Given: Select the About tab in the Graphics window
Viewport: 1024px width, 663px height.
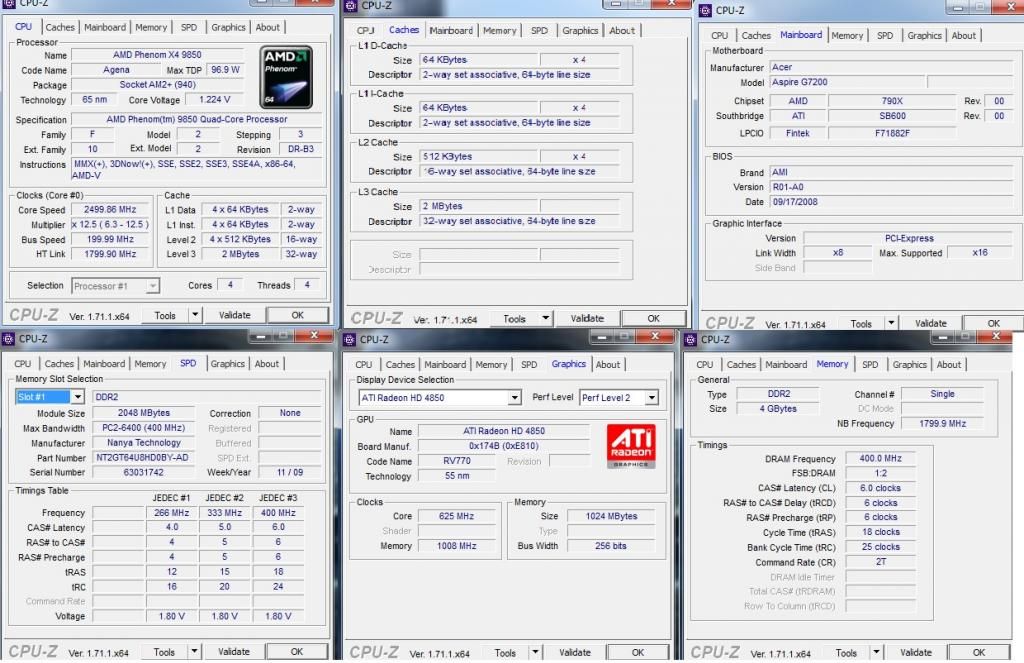Looking at the screenshot, I should [x=607, y=364].
